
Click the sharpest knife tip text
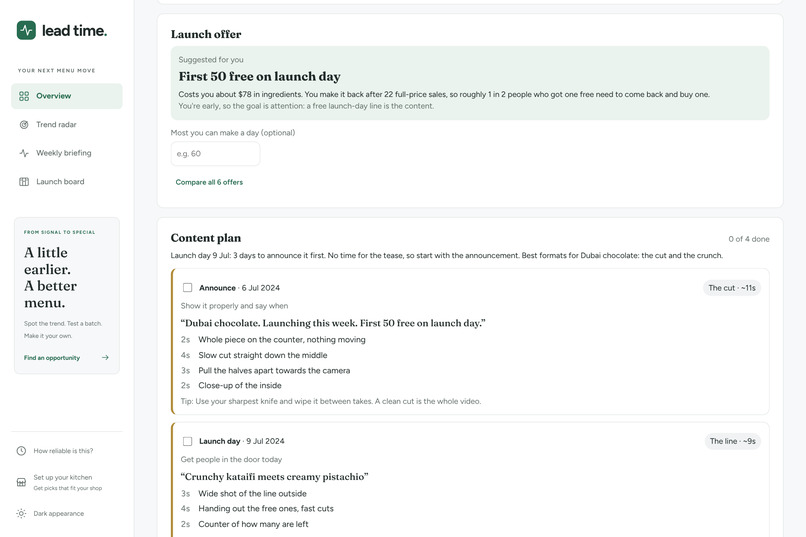[x=331, y=401]
